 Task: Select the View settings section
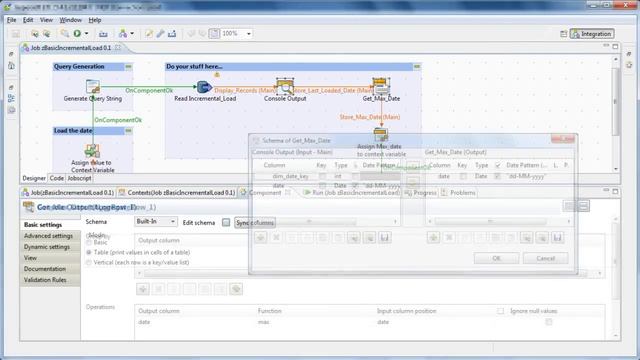tap(50, 258)
